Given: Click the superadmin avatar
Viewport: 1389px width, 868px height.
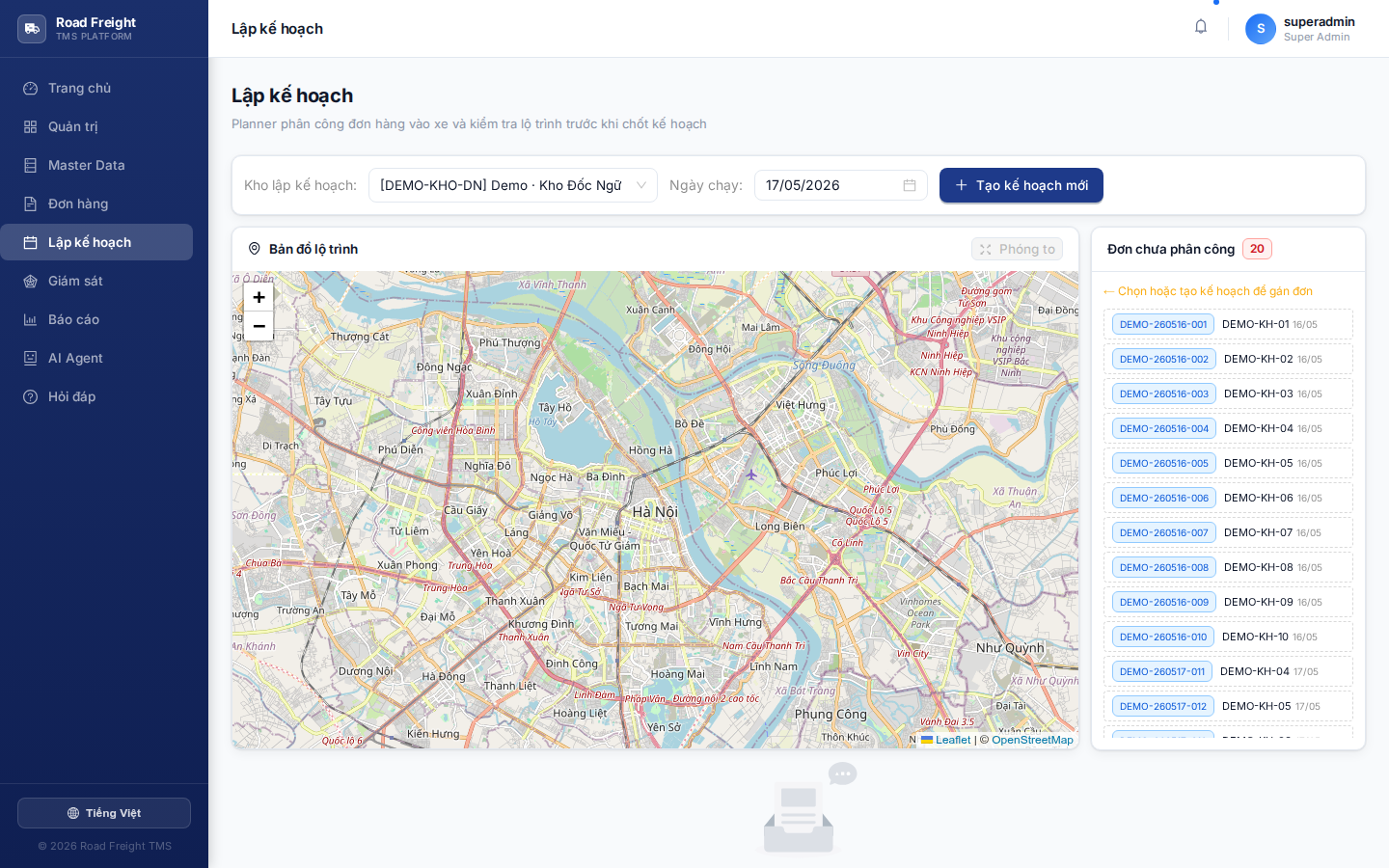Looking at the screenshot, I should click(x=1261, y=29).
